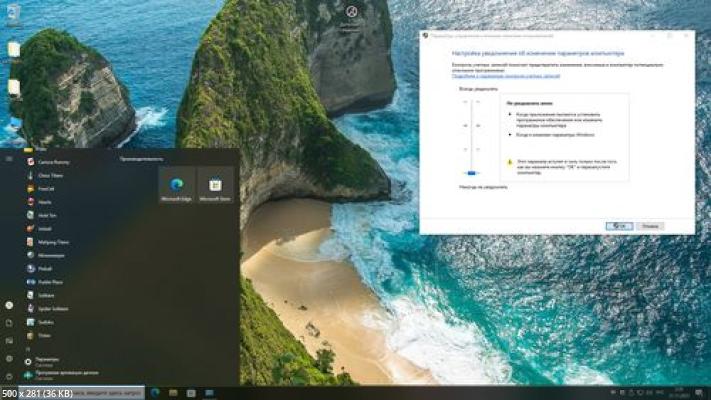Expand the Start menu hamburger button

pos(9,158)
